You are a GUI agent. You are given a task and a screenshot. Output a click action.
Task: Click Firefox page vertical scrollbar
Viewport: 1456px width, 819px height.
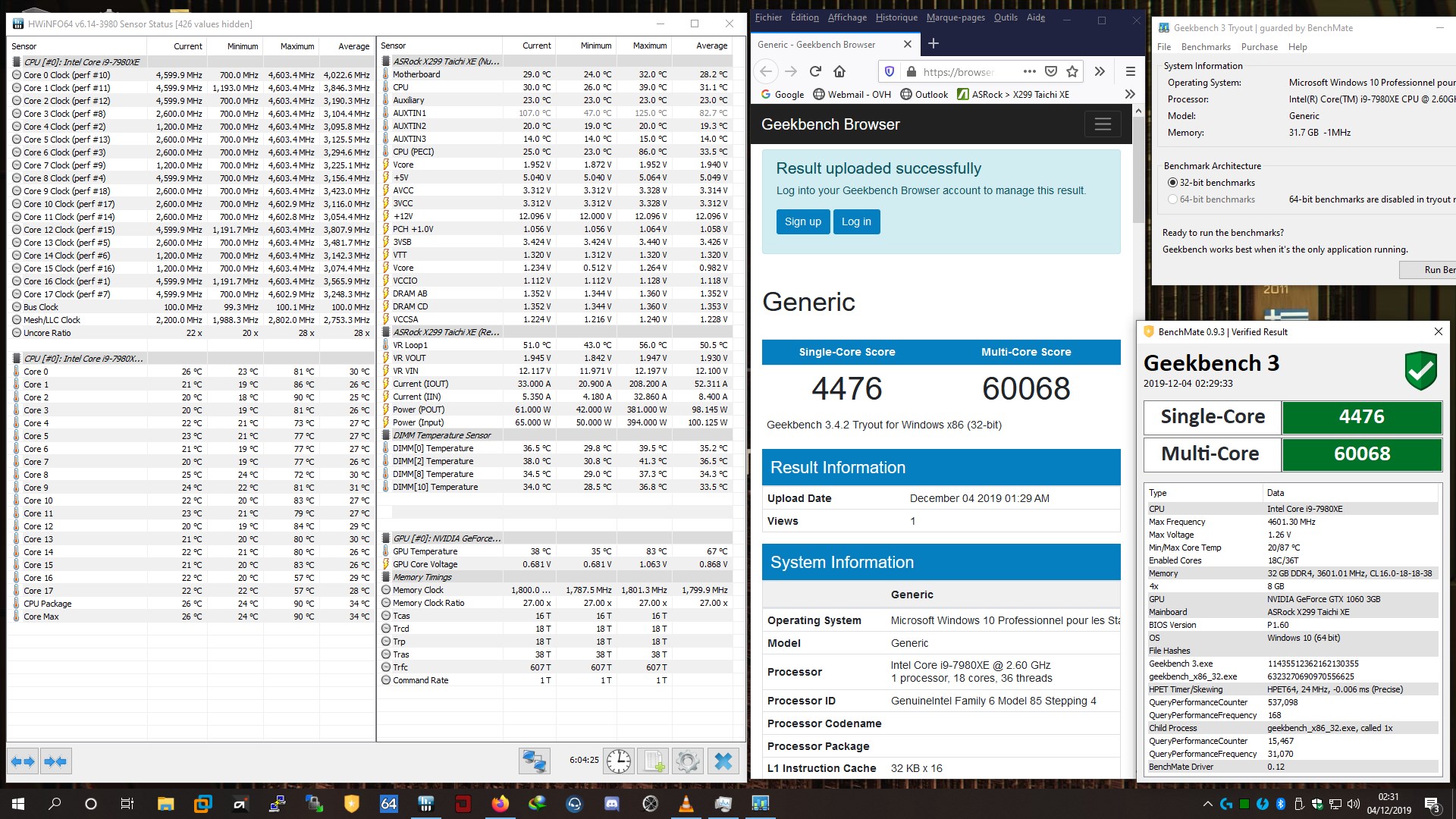tap(1138, 171)
